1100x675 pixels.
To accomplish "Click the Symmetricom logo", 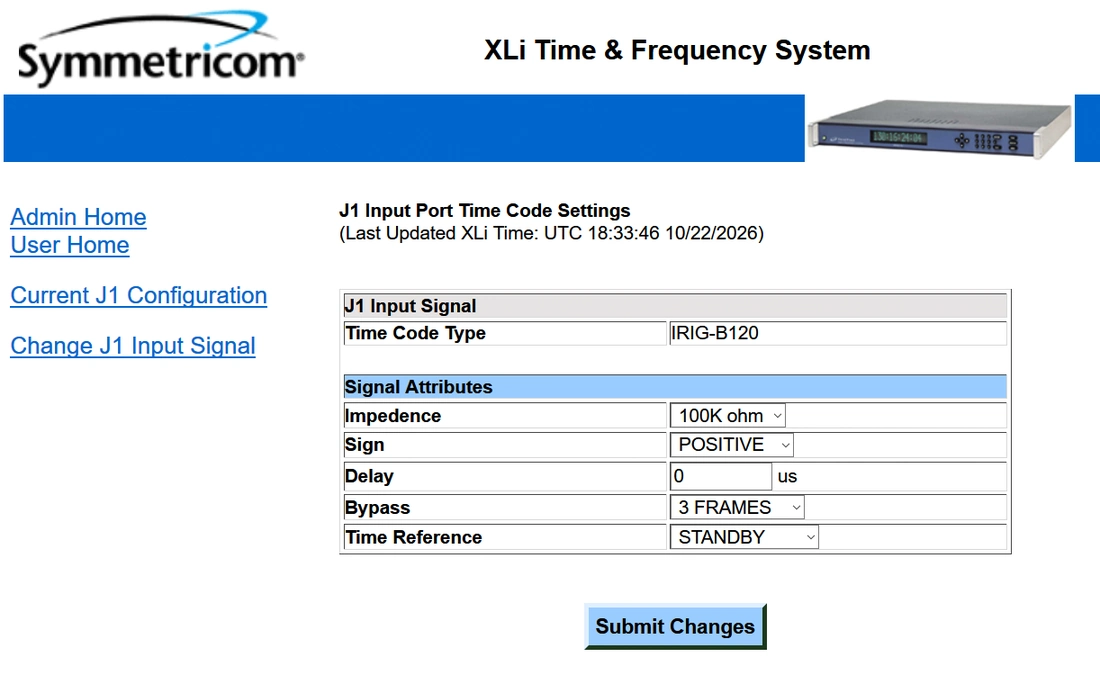I will click(x=161, y=49).
